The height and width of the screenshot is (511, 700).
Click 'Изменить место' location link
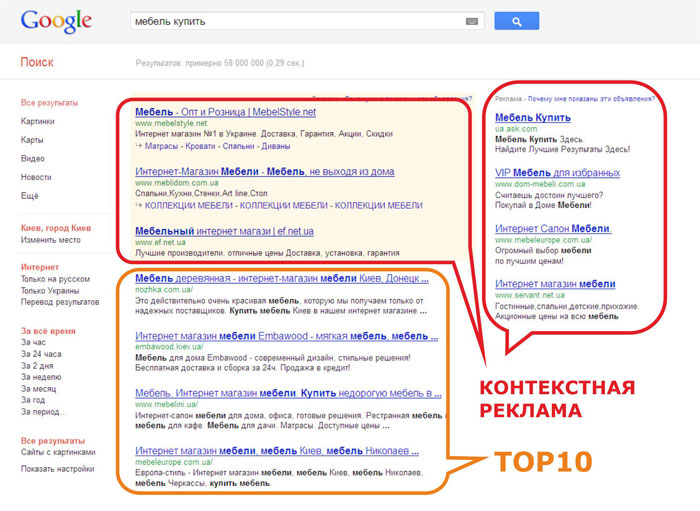50,240
